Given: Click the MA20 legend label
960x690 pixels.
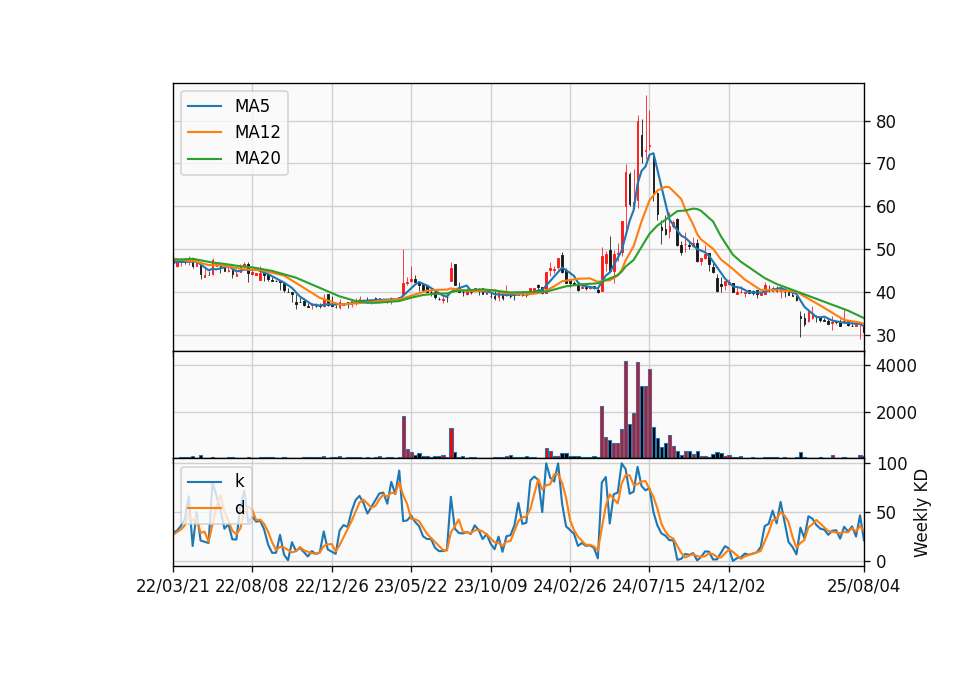Looking at the screenshot, I should point(257,159).
